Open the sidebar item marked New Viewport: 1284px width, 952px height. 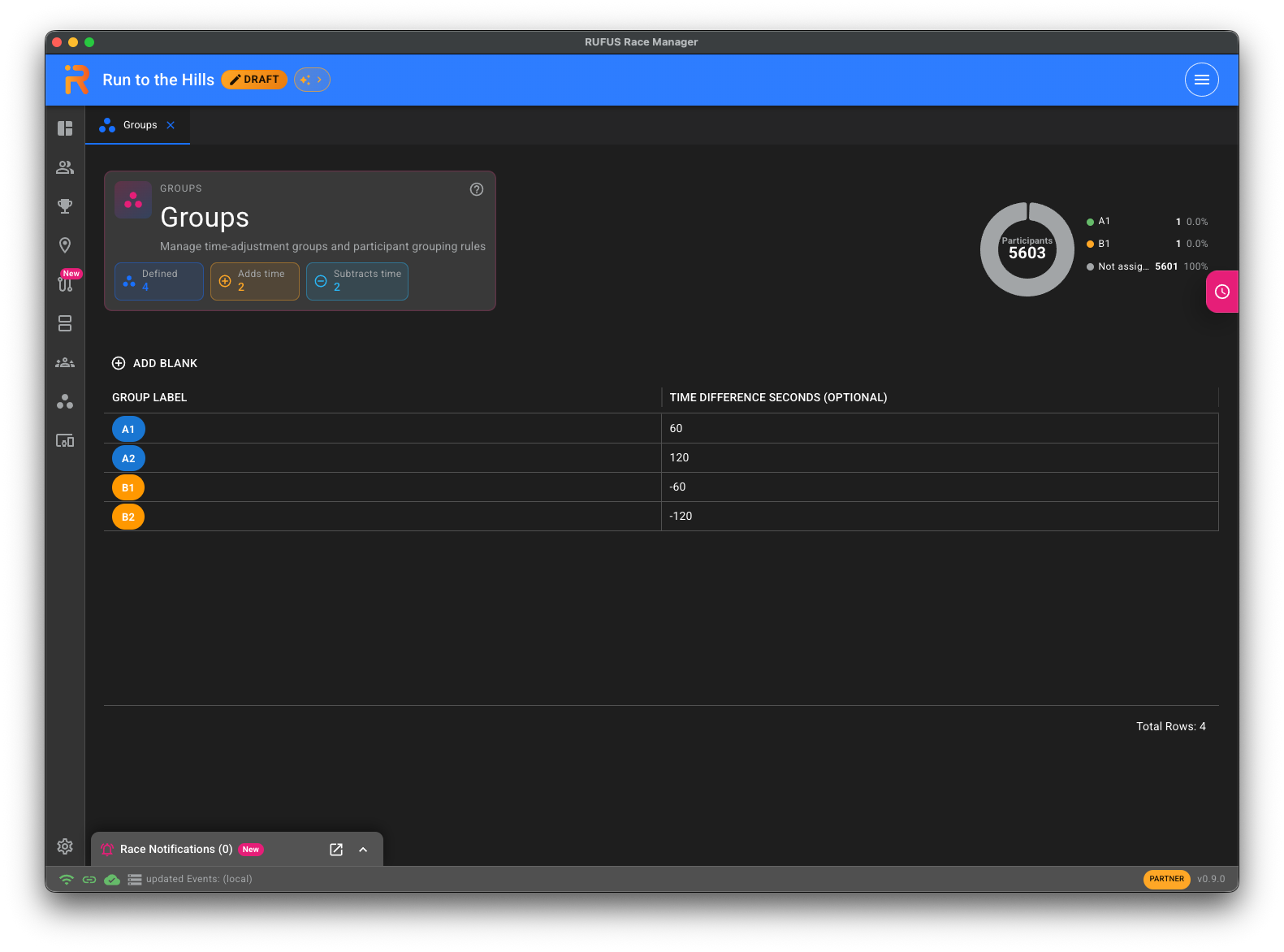pos(66,283)
